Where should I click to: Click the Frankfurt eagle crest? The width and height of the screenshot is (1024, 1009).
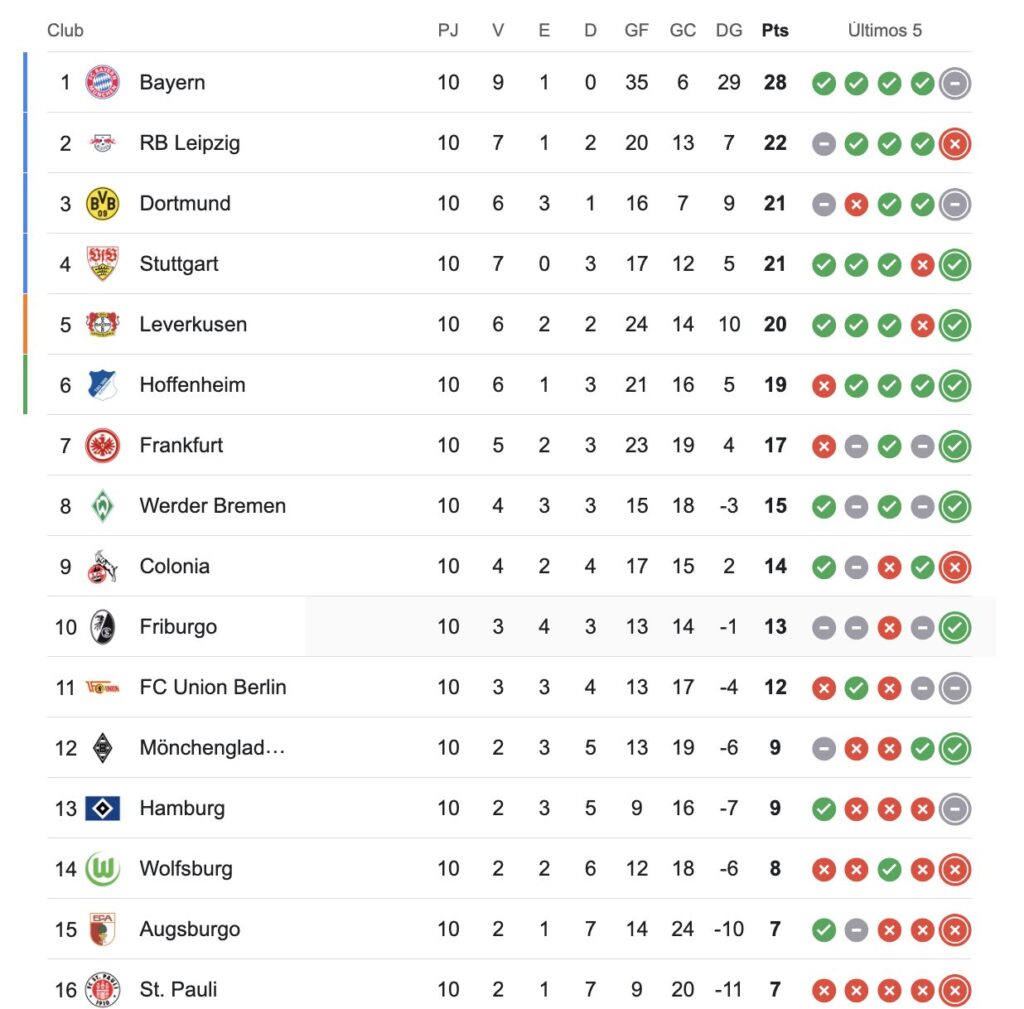click(x=102, y=445)
